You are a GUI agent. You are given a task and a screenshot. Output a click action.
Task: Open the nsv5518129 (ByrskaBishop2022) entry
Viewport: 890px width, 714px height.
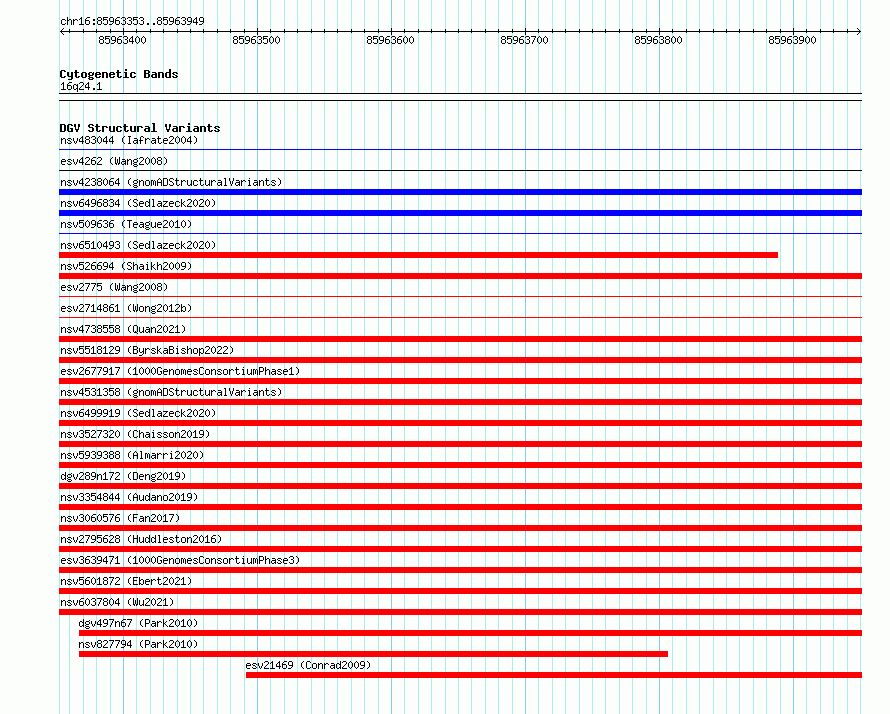(x=147, y=350)
